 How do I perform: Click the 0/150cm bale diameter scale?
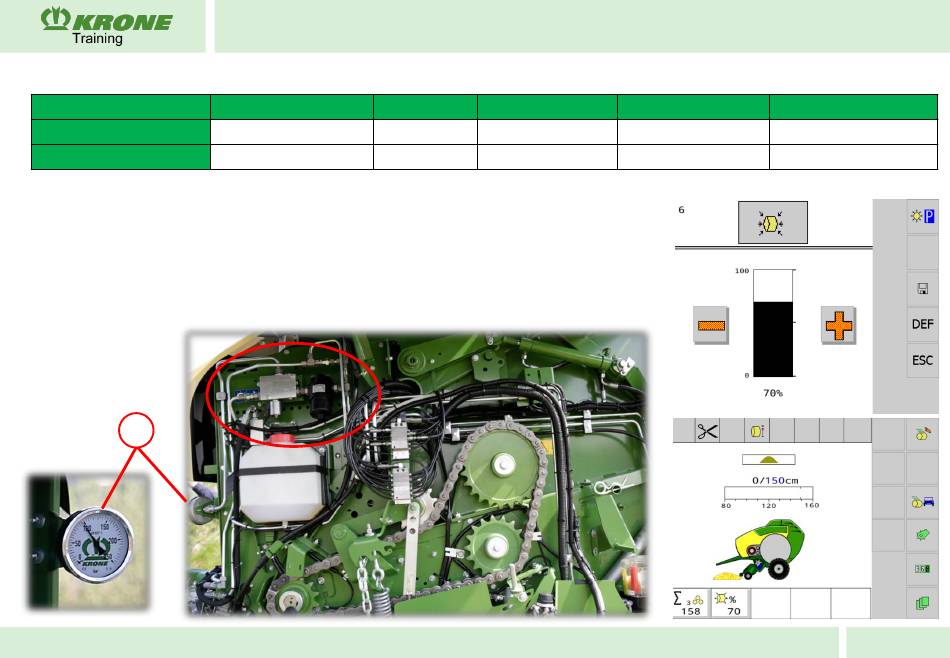click(768, 491)
